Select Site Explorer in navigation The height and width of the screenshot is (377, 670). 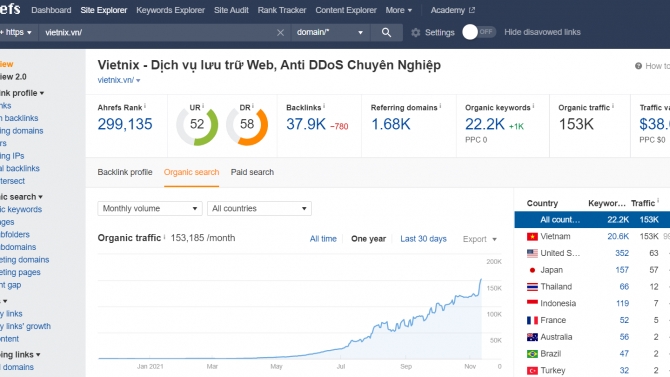(104, 10)
